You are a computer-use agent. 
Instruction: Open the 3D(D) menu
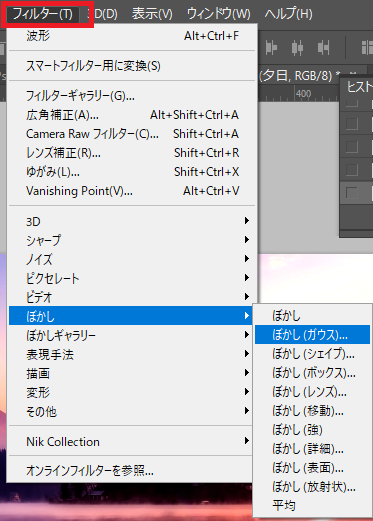coord(103,14)
